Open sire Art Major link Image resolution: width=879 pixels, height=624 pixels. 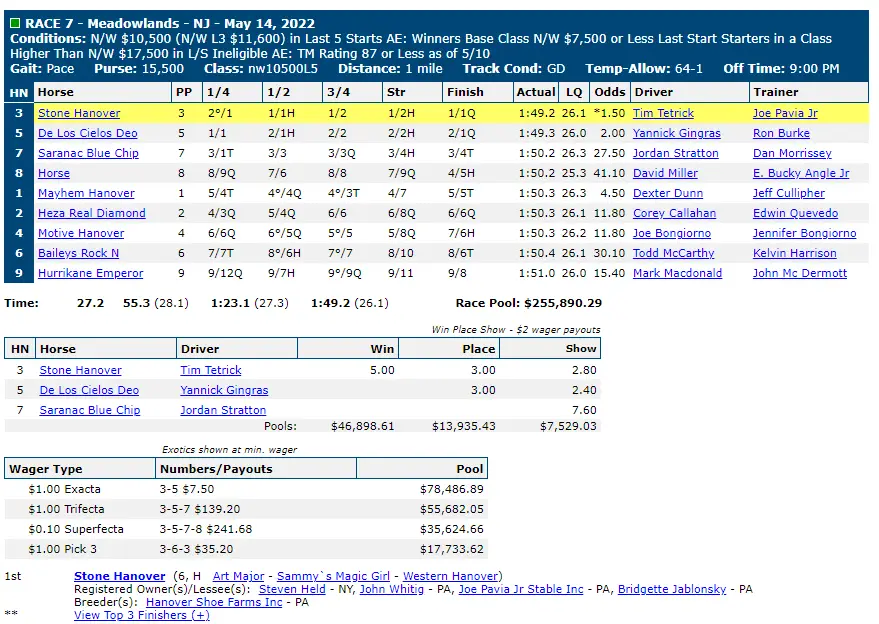[x=238, y=576]
